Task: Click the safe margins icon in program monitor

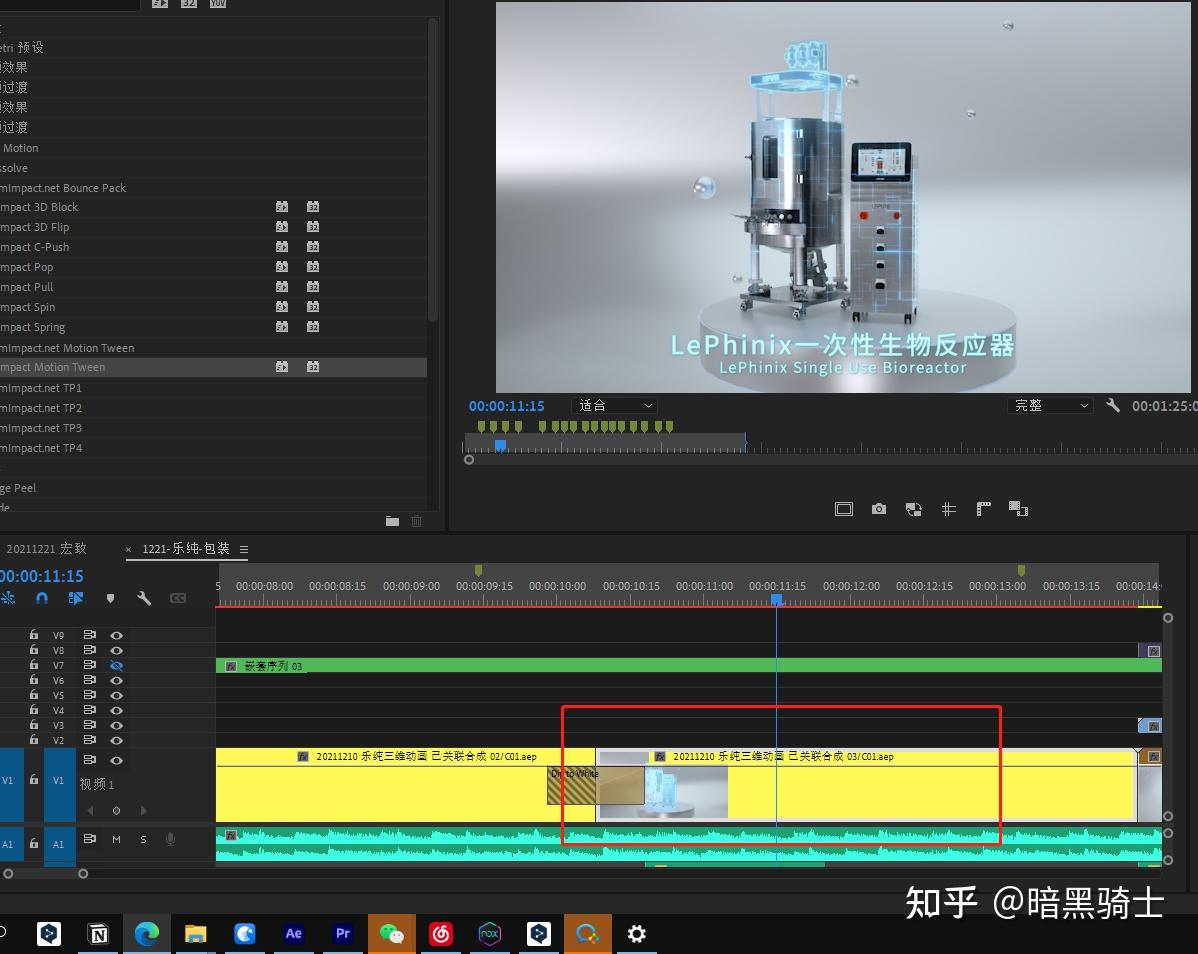Action: [x=843, y=509]
